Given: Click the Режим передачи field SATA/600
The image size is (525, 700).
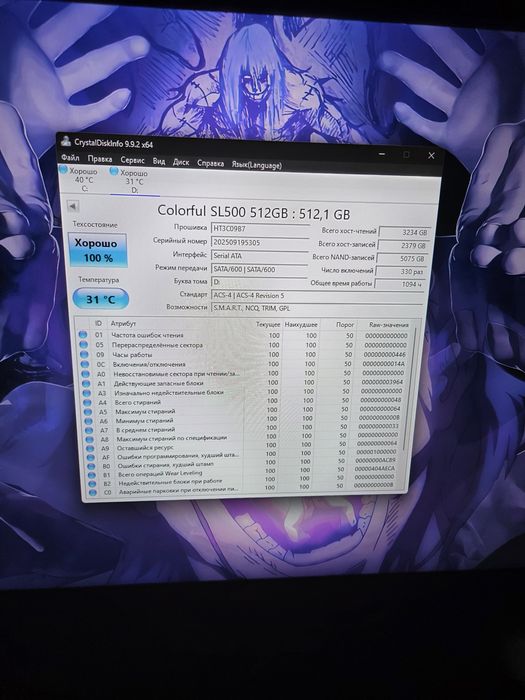Looking at the screenshot, I should [259, 270].
